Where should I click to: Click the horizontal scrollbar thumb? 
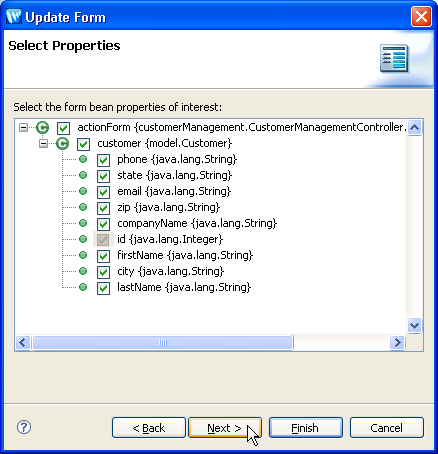coord(163,342)
